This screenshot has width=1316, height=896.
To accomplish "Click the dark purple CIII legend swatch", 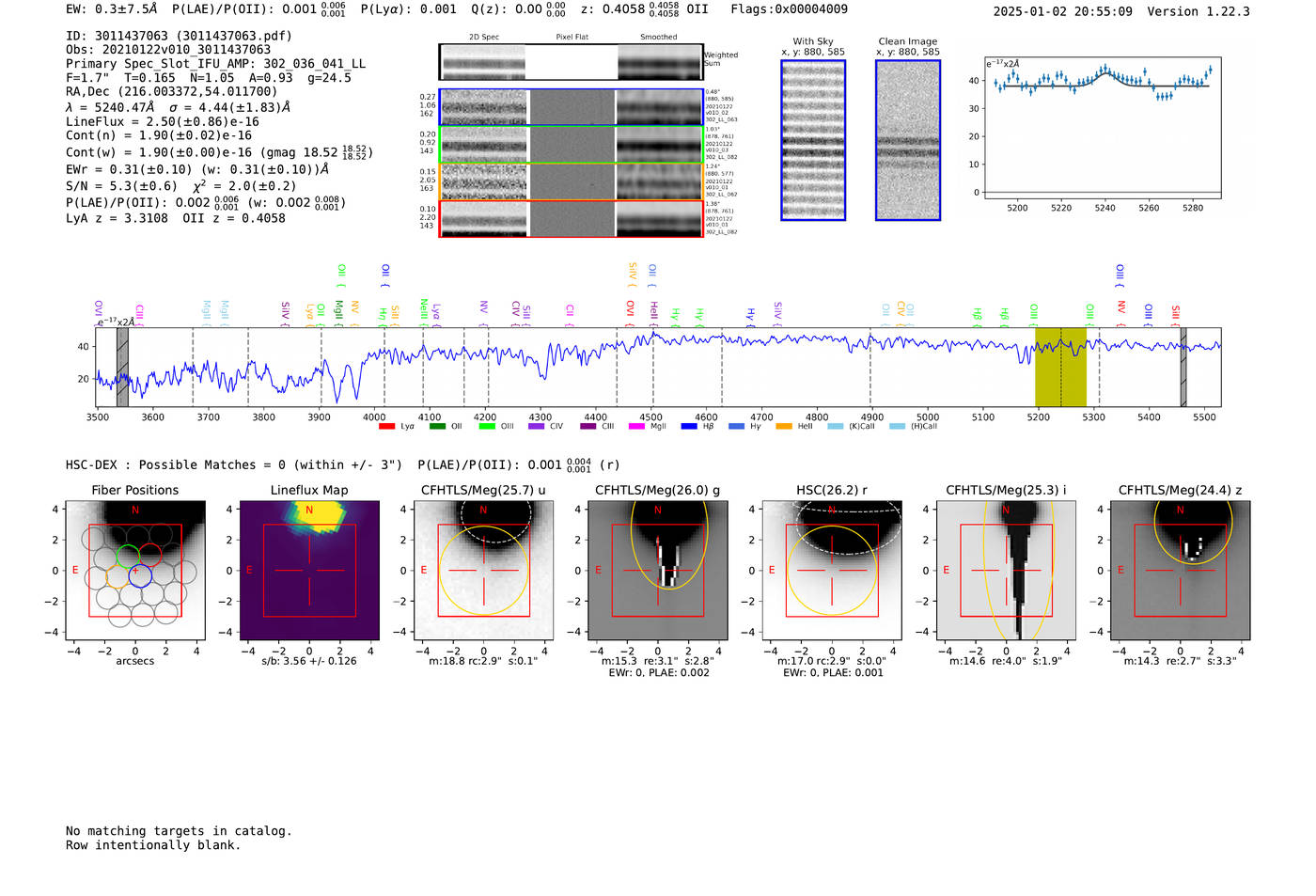I will click(x=588, y=426).
